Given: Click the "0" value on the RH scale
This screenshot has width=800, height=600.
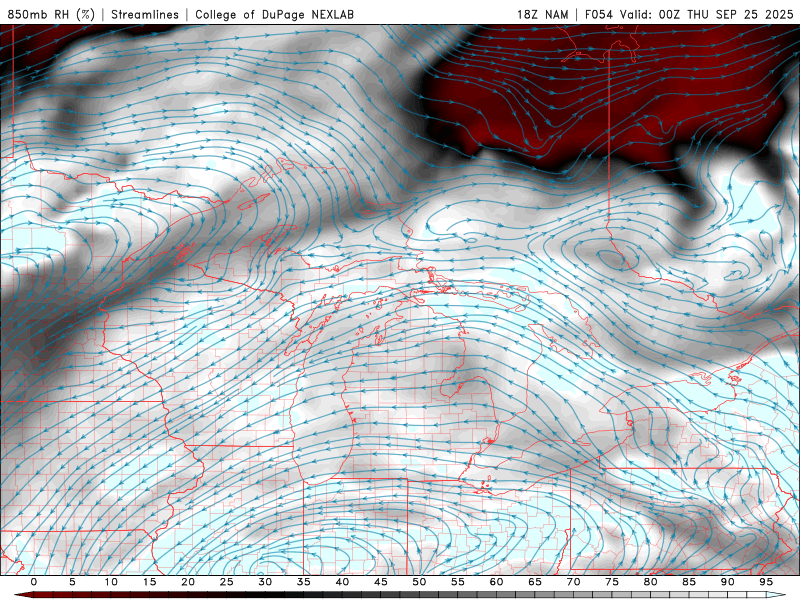Looking at the screenshot, I should [34, 582].
